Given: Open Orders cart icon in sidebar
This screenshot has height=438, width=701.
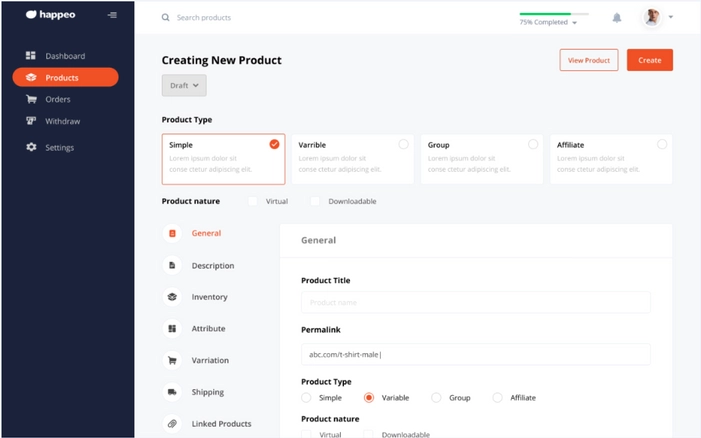Looking at the screenshot, I should [x=31, y=100].
